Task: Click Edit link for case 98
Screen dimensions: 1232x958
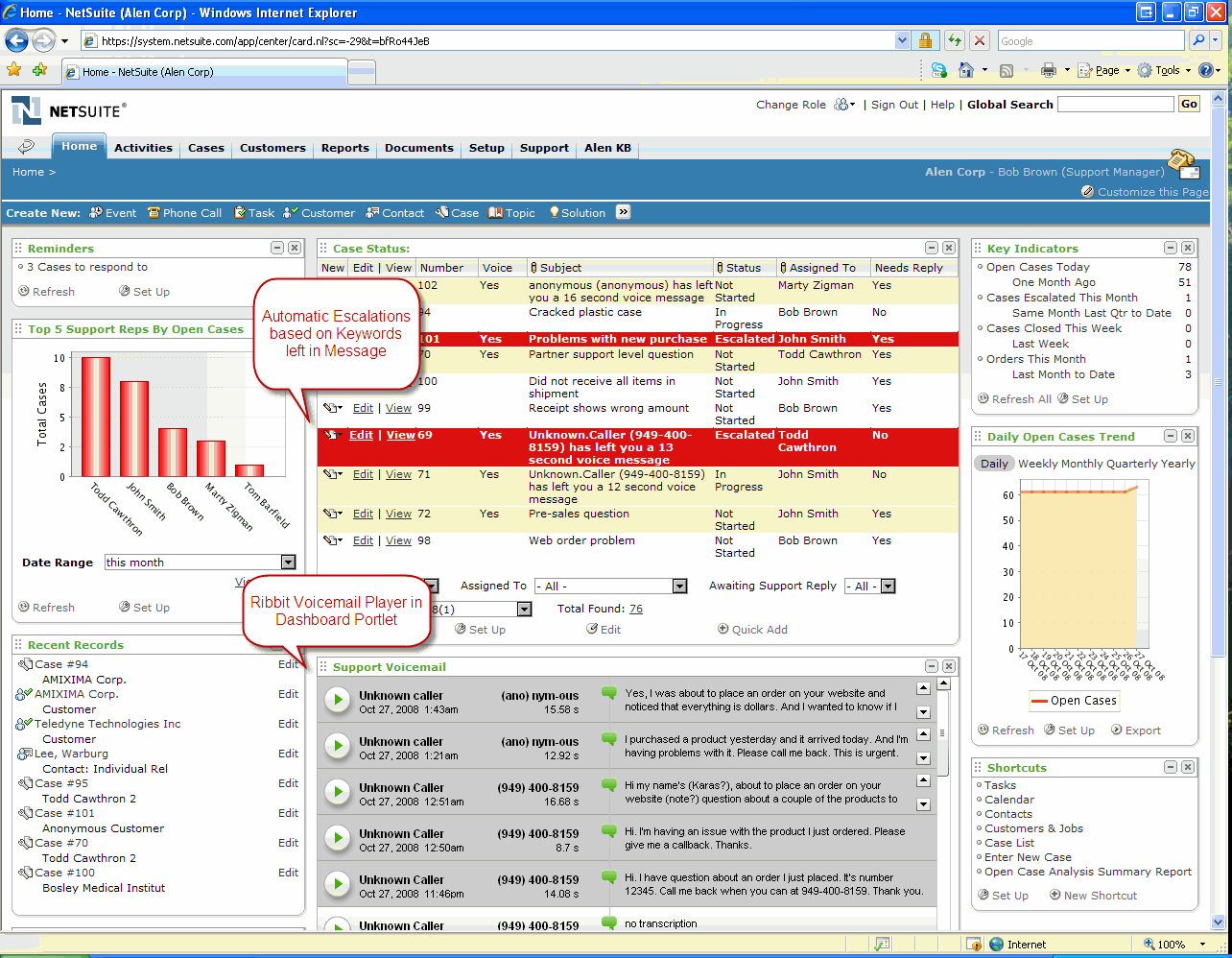Action: (363, 540)
